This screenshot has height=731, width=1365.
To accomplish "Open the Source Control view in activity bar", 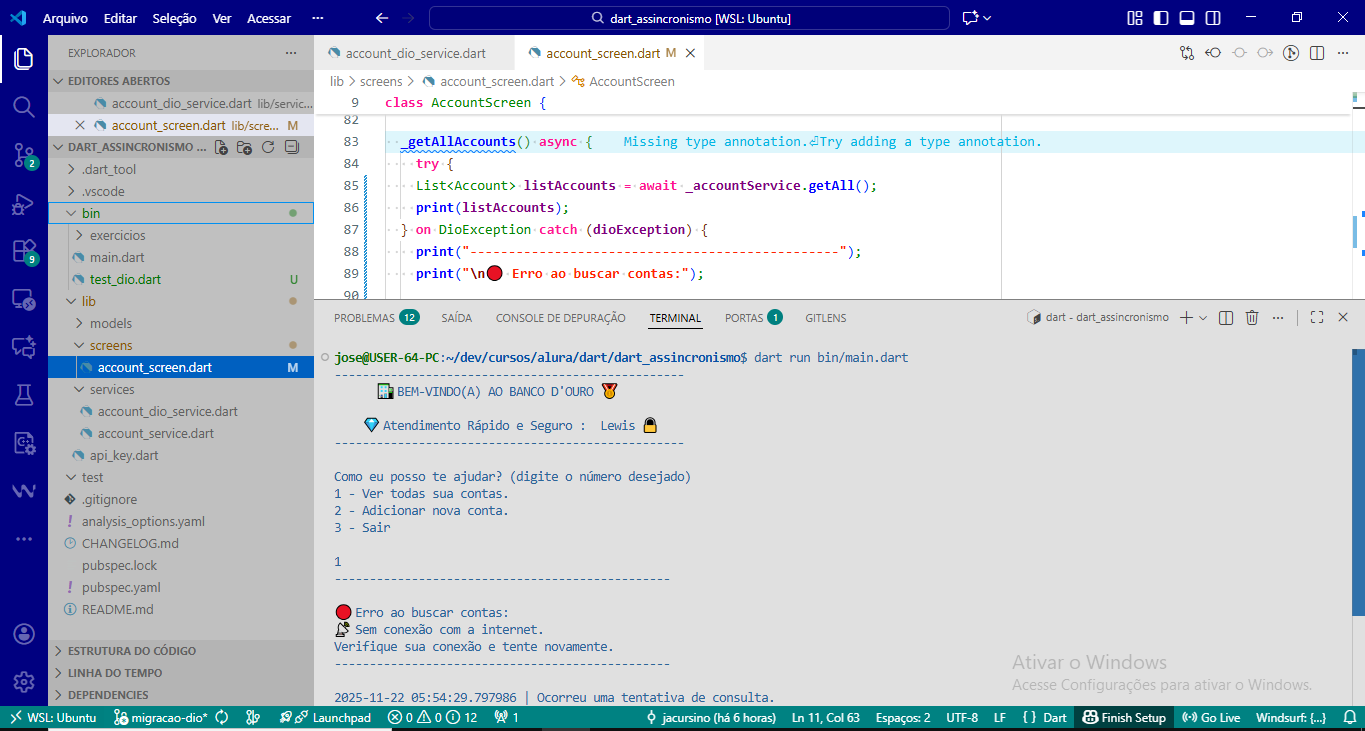I will tap(23, 154).
